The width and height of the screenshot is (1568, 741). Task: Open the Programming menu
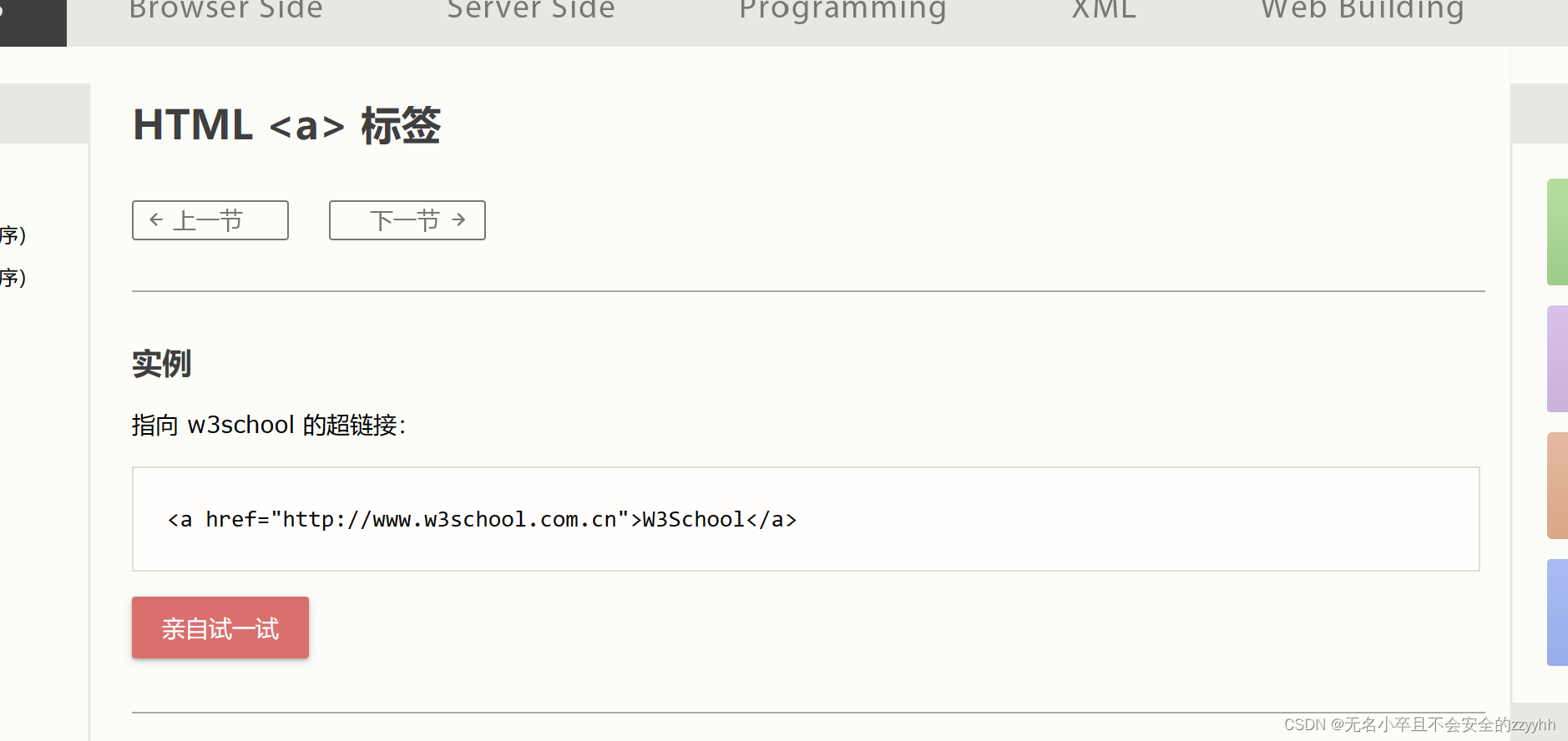pos(842,12)
